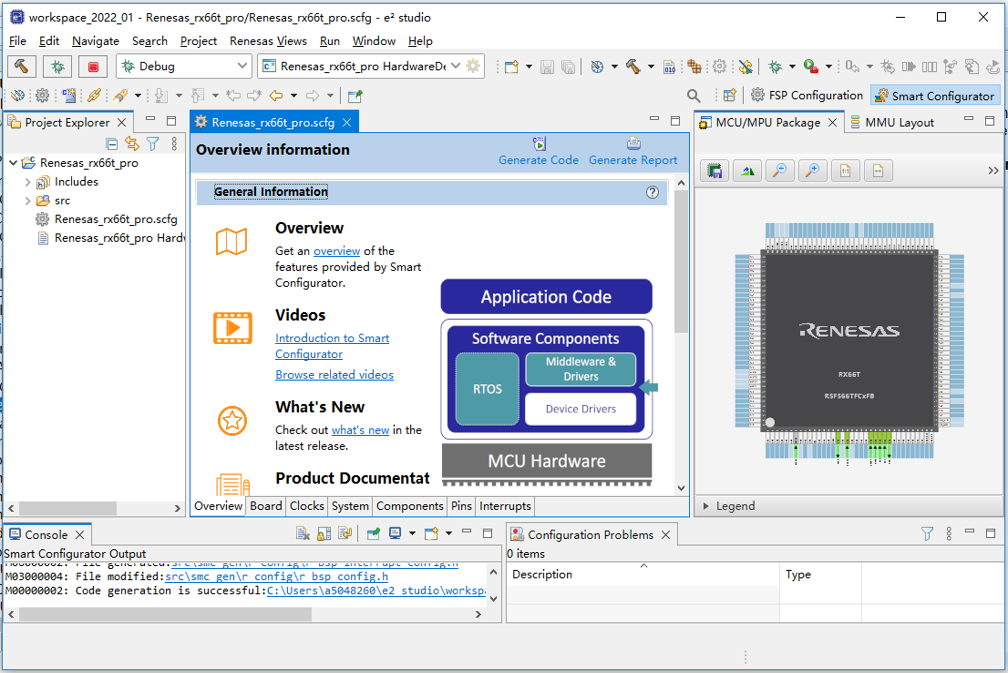Image resolution: width=1008 pixels, height=673 pixels.
Task: Open the Navigate menu
Action: coord(95,40)
